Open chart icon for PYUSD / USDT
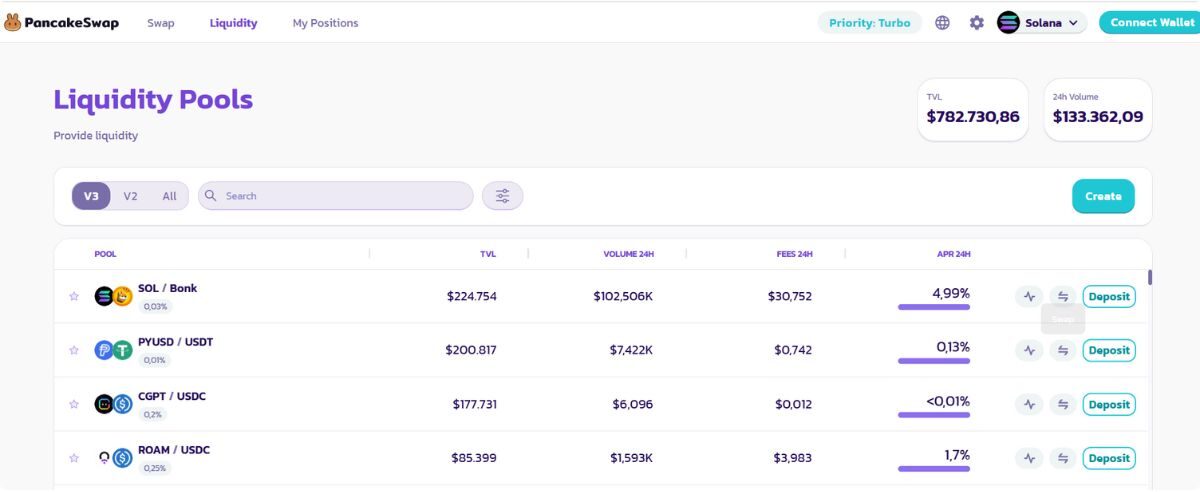This screenshot has width=1200, height=492. 1029,350
